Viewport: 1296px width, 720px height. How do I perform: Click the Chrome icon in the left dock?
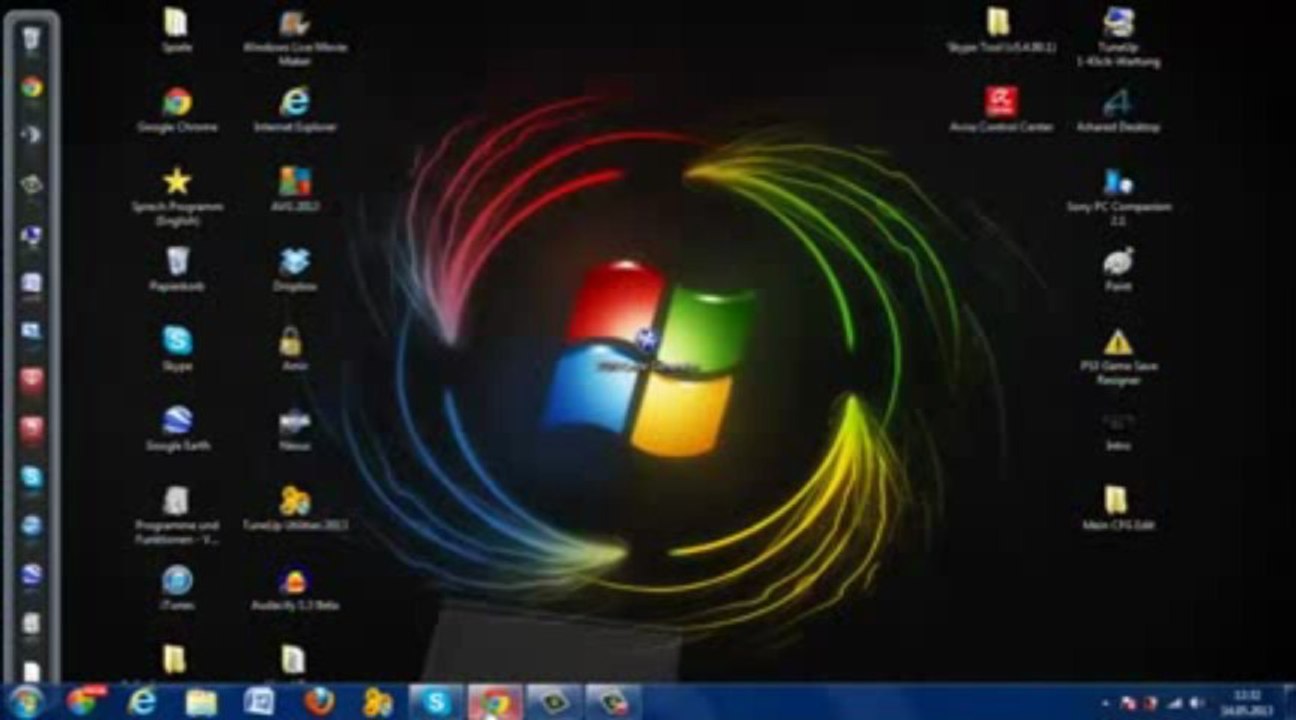coord(32,87)
